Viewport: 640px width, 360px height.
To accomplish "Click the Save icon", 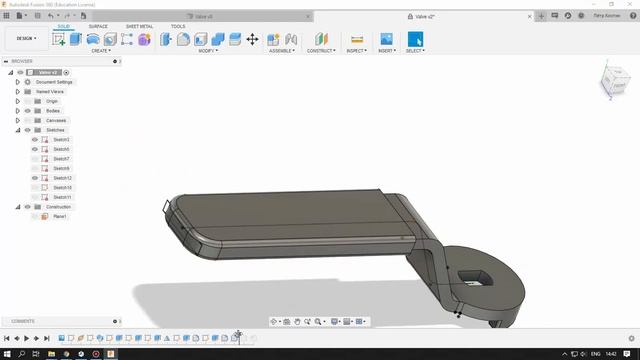I will (x=37, y=16).
